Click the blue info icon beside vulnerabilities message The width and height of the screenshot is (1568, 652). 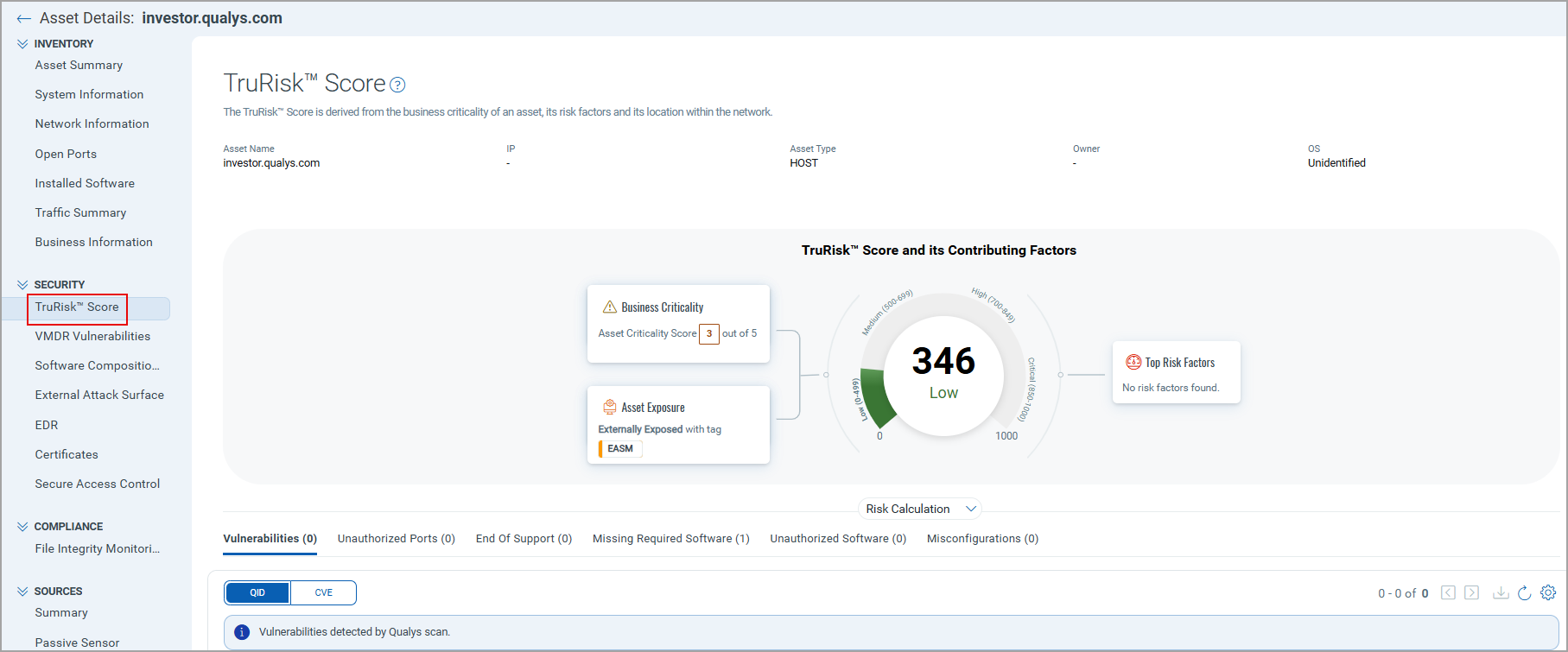coord(242,632)
